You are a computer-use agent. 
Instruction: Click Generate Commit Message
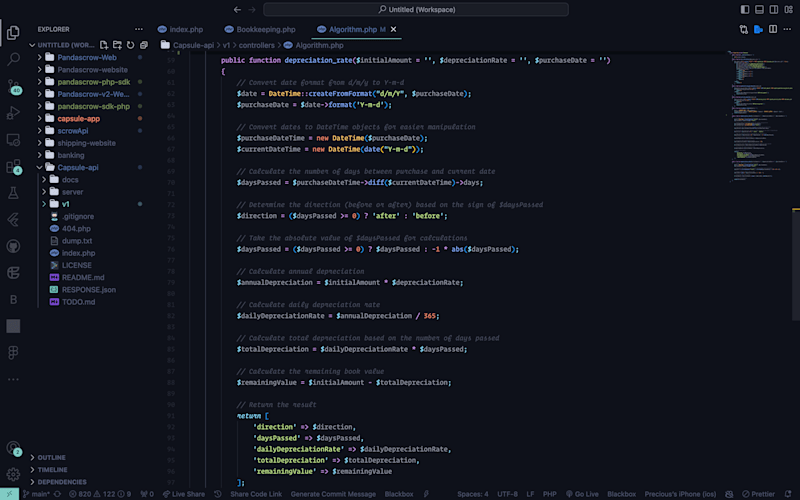(x=333, y=494)
